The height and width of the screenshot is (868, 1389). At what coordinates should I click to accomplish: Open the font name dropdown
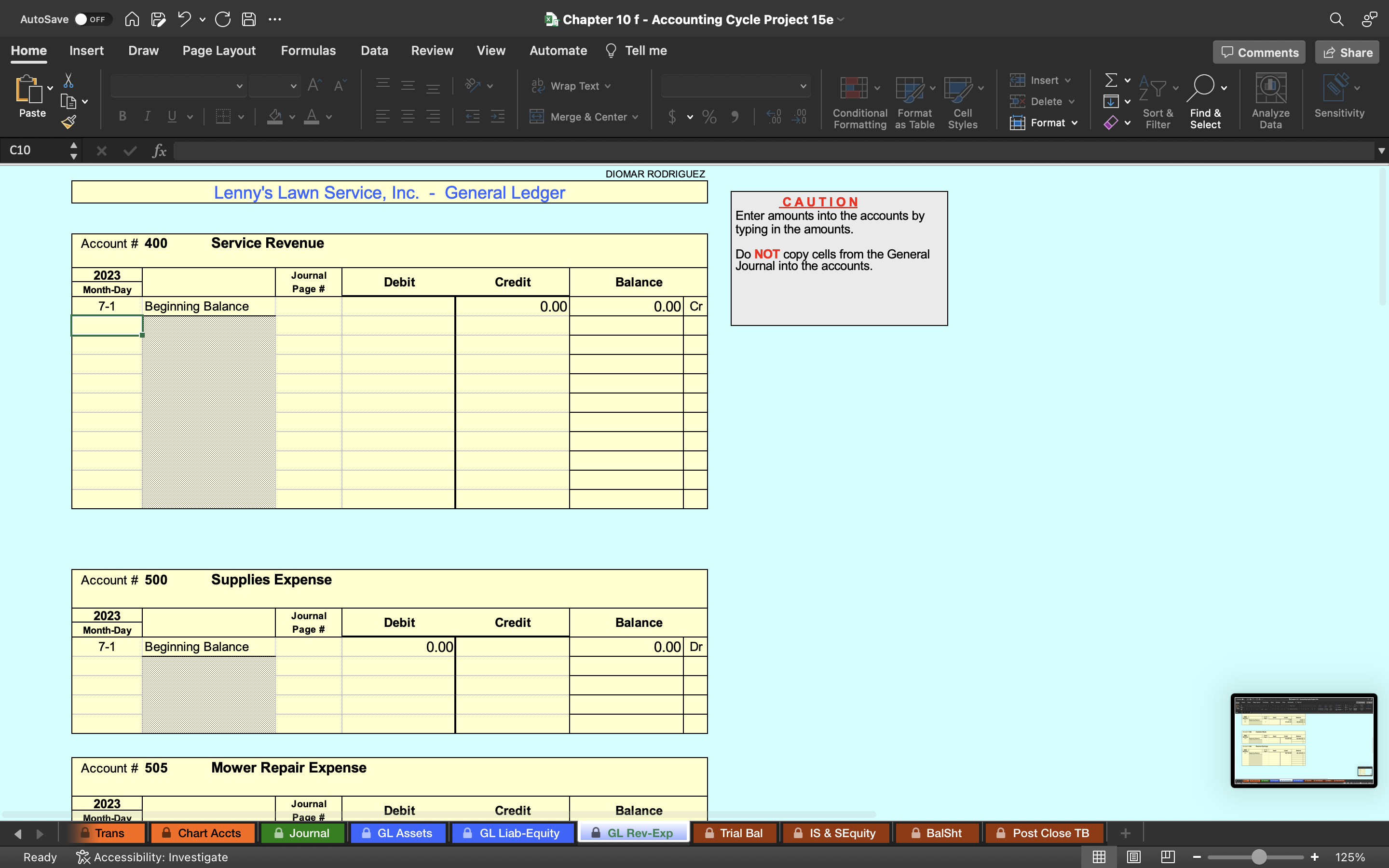tap(239, 86)
